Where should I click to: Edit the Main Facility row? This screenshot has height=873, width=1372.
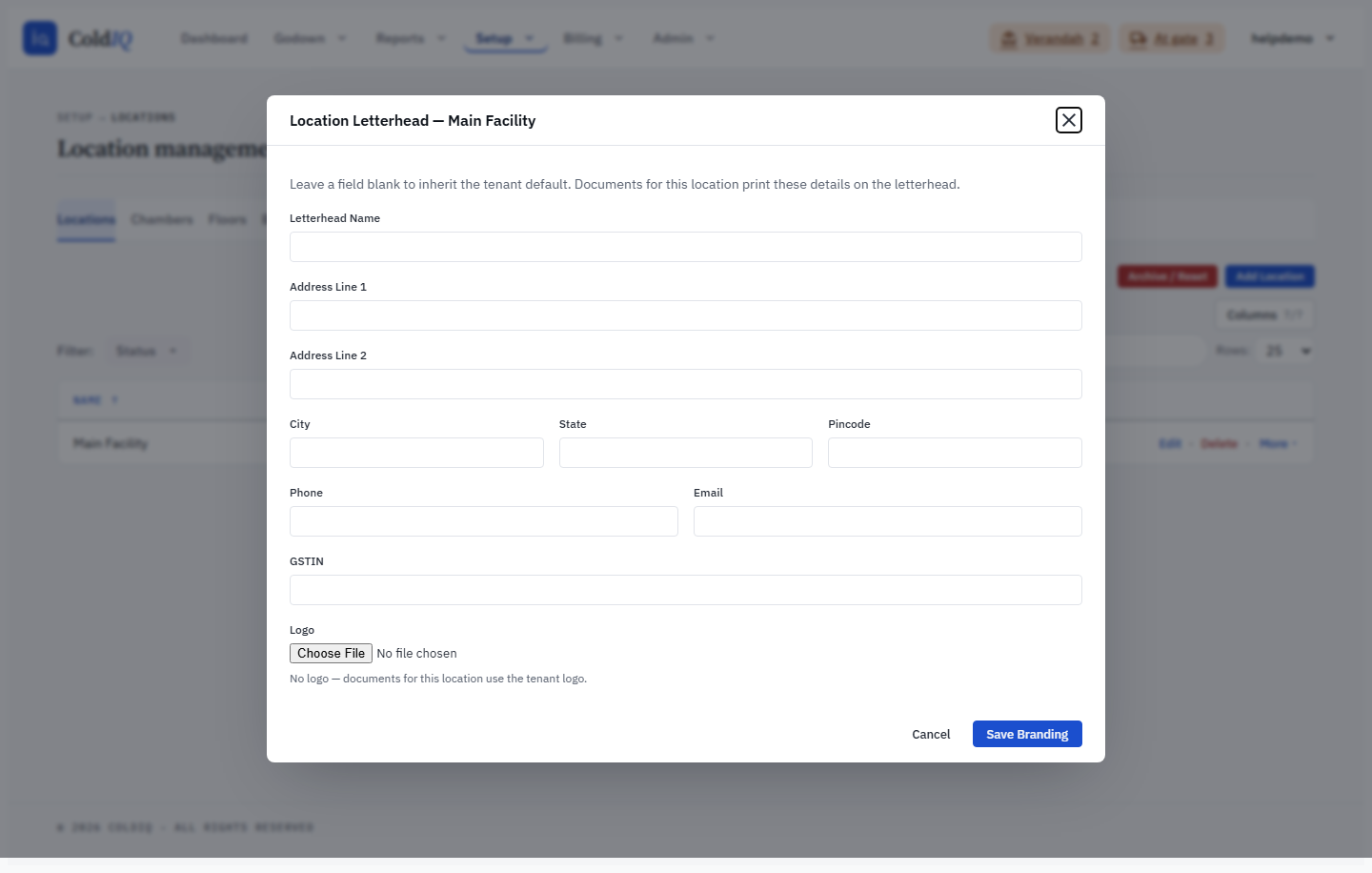point(1170,443)
